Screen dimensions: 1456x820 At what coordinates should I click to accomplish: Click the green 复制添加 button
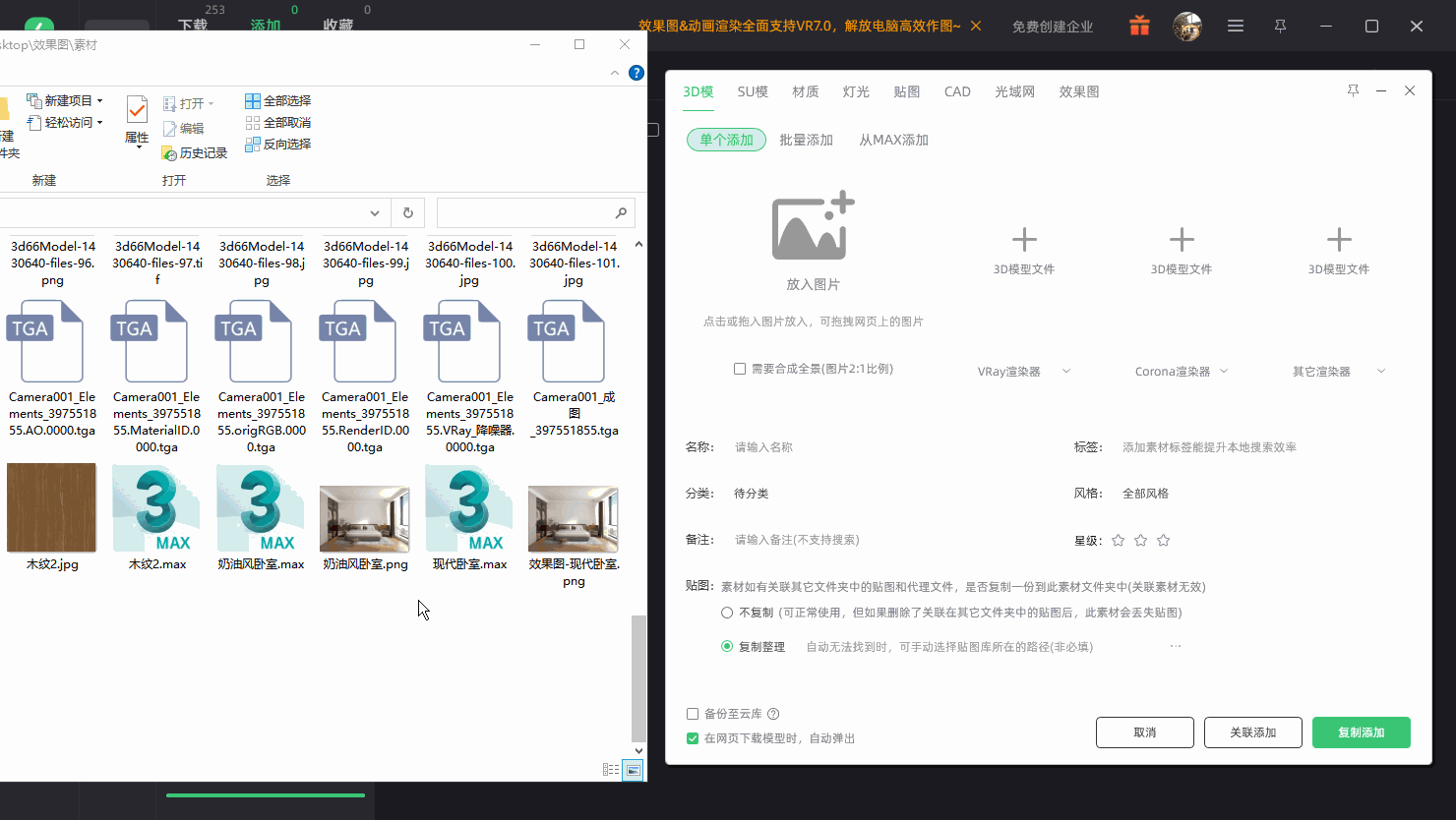click(1362, 732)
